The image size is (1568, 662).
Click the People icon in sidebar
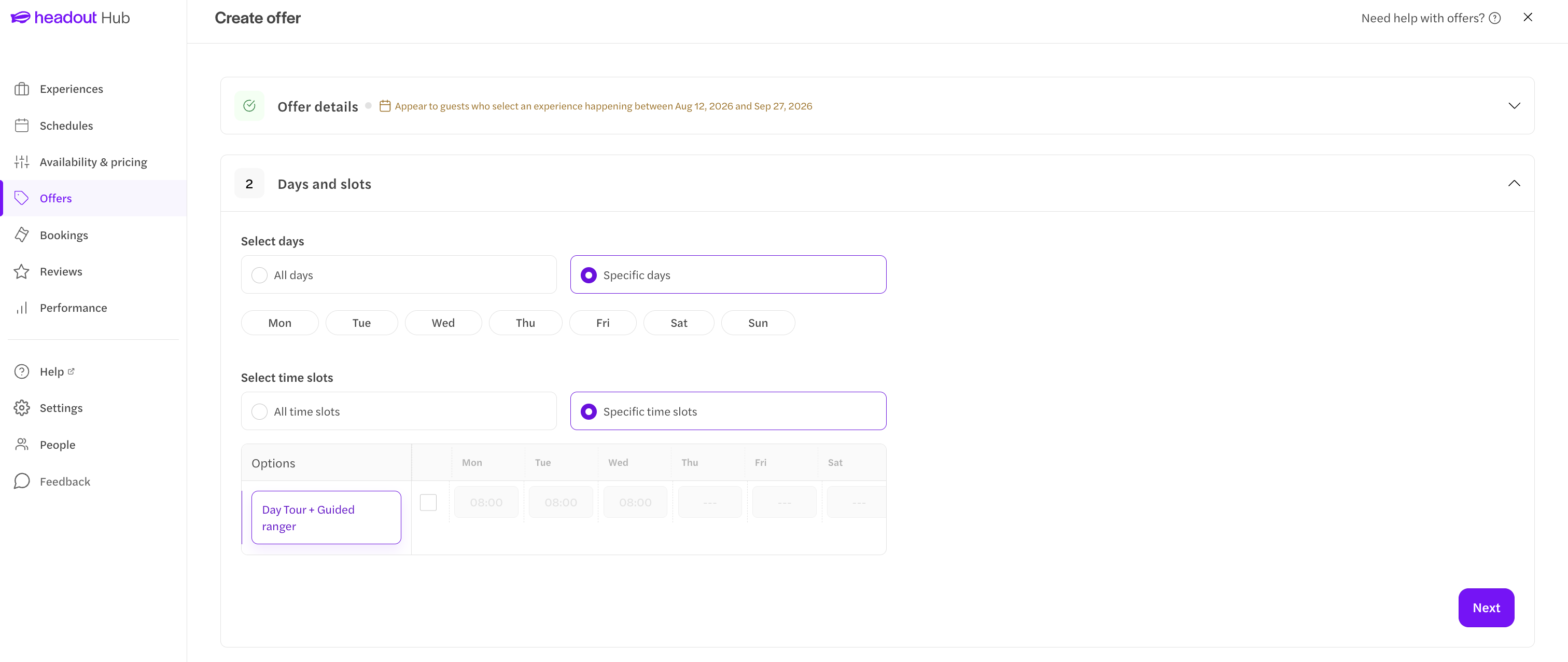coord(22,445)
